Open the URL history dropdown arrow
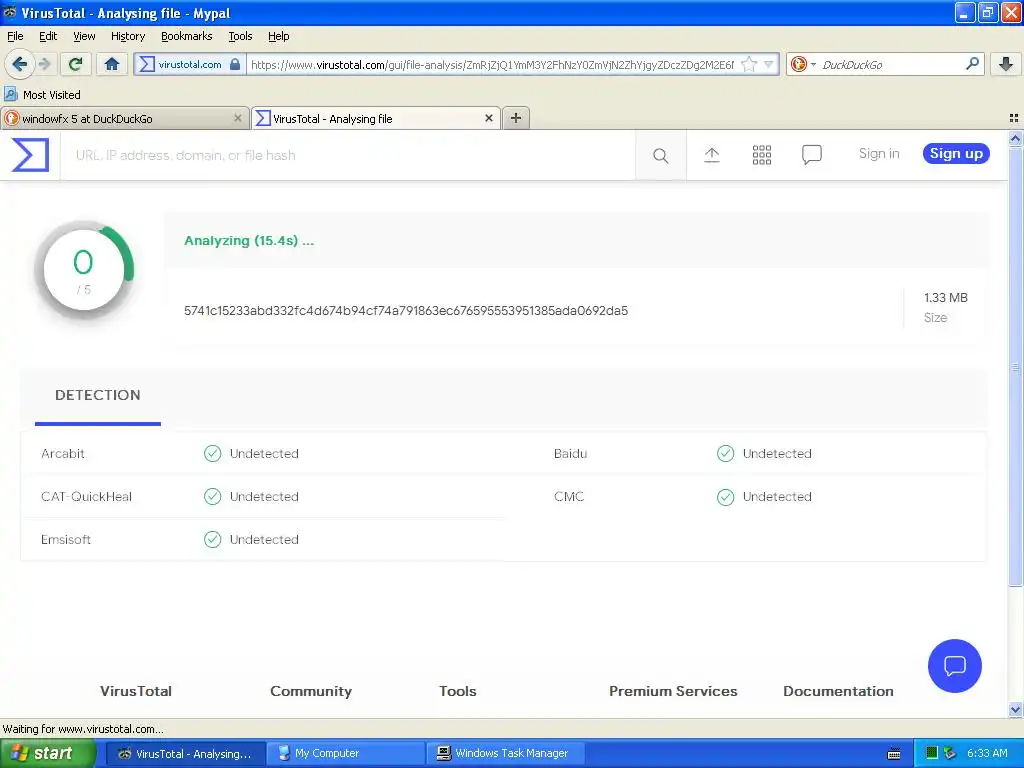Image resolution: width=1024 pixels, height=768 pixels. tap(769, 64)
